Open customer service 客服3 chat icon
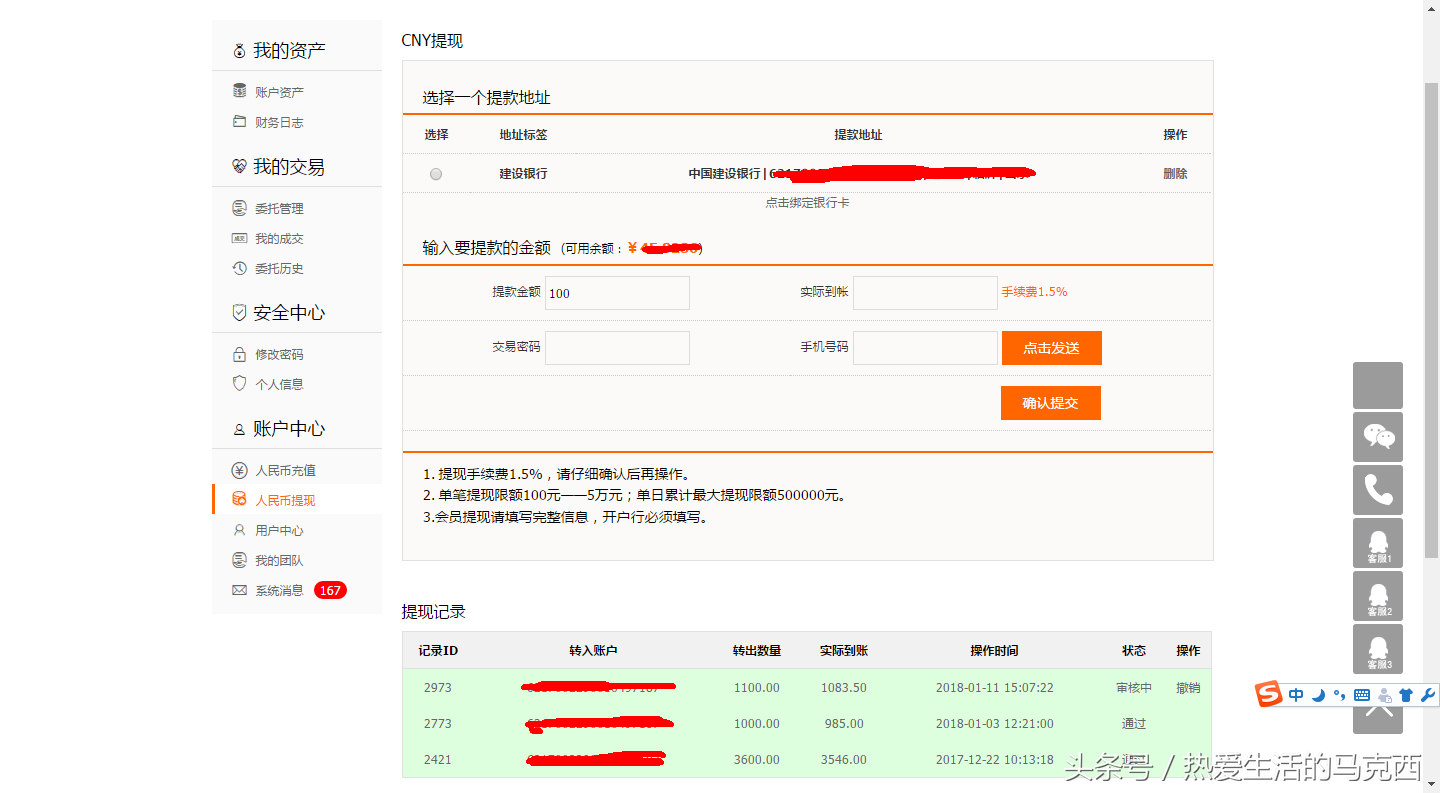 point(1378,649)
